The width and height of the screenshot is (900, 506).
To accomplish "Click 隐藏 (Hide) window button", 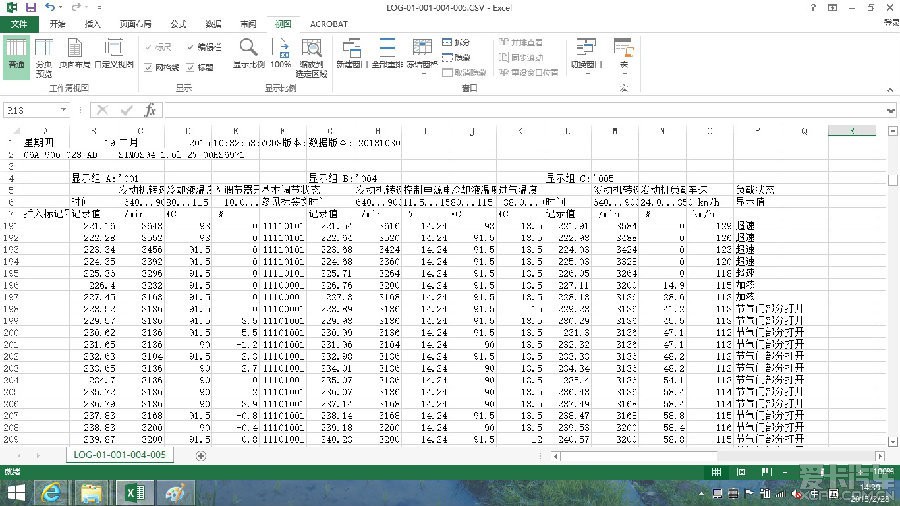I will (x=456, y=57).
